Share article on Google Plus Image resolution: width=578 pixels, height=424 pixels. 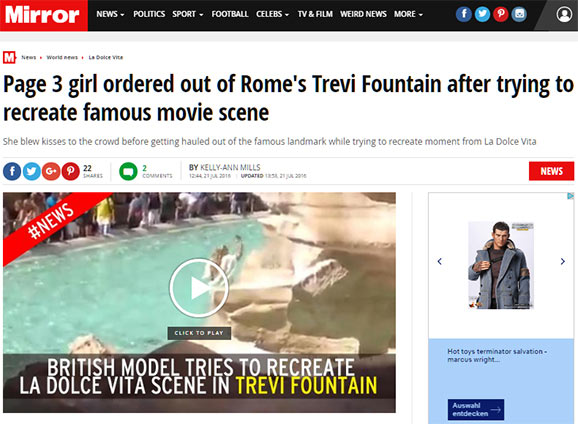[51, 171]
